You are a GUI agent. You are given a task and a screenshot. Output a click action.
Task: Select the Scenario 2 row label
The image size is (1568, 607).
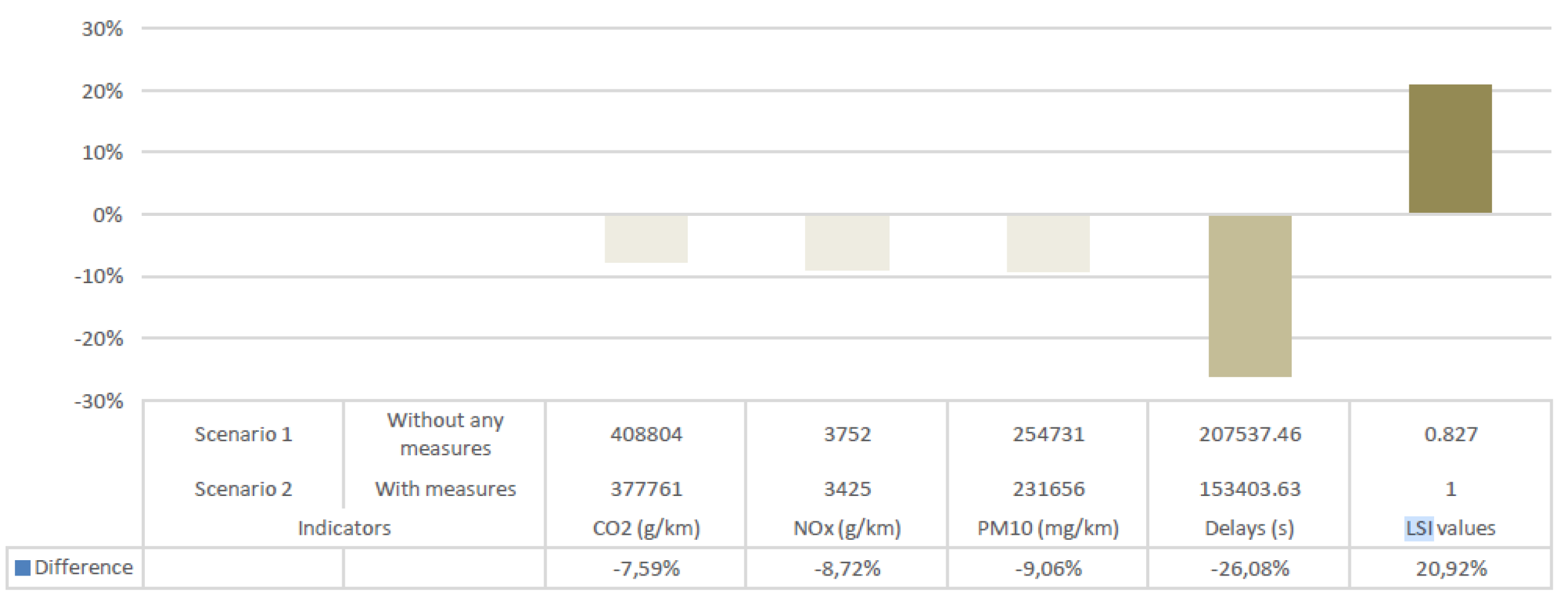pyautogui.click(x=243, y=489)
